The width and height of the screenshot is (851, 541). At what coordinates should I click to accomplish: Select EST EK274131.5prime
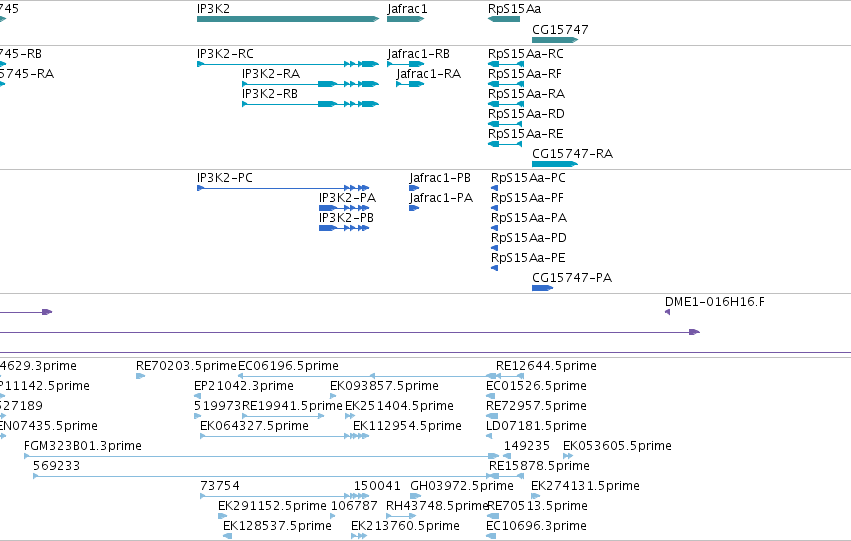point(535,497)
